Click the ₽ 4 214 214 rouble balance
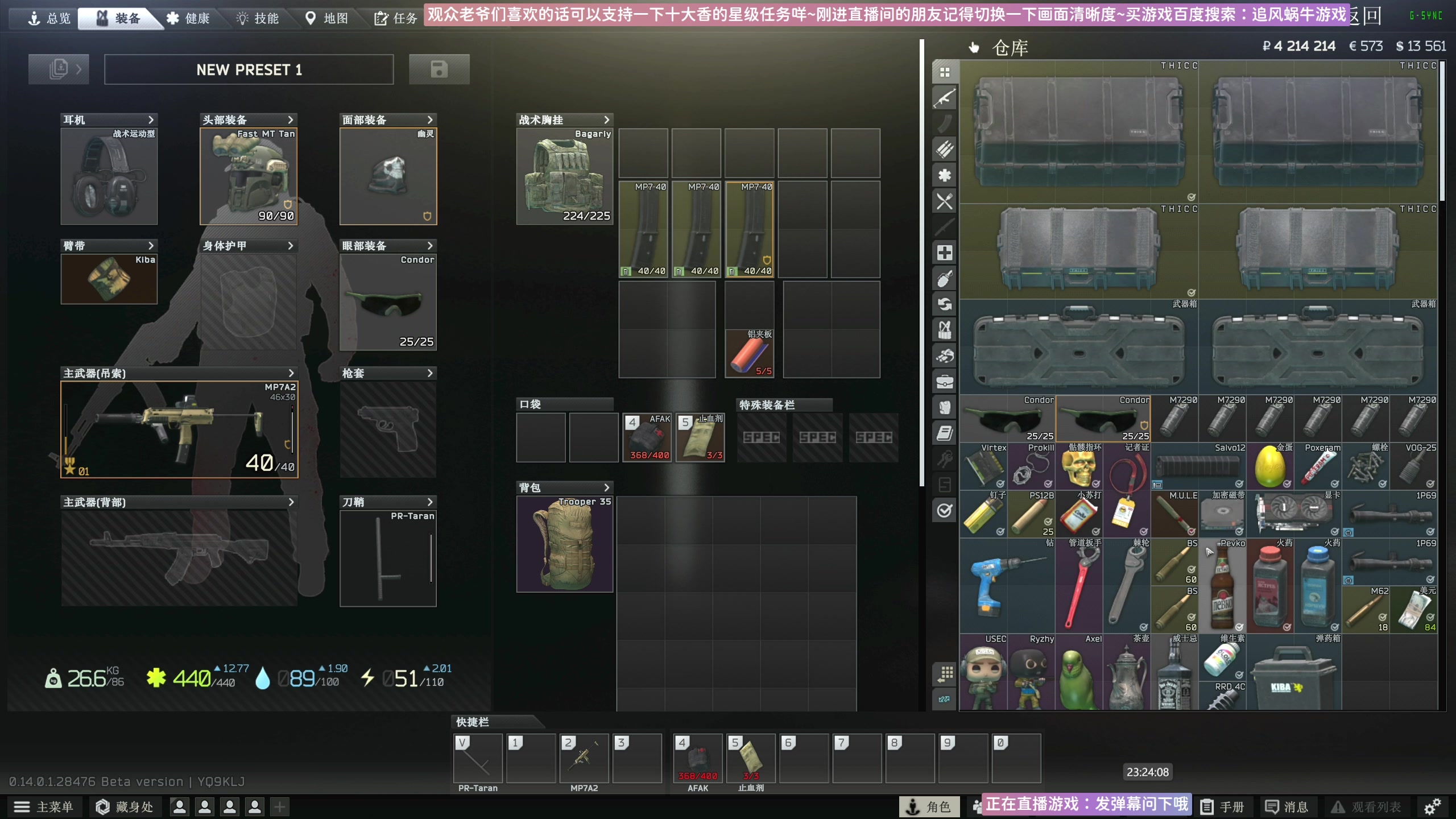 pyautogui.click(x=1298, y=47)
